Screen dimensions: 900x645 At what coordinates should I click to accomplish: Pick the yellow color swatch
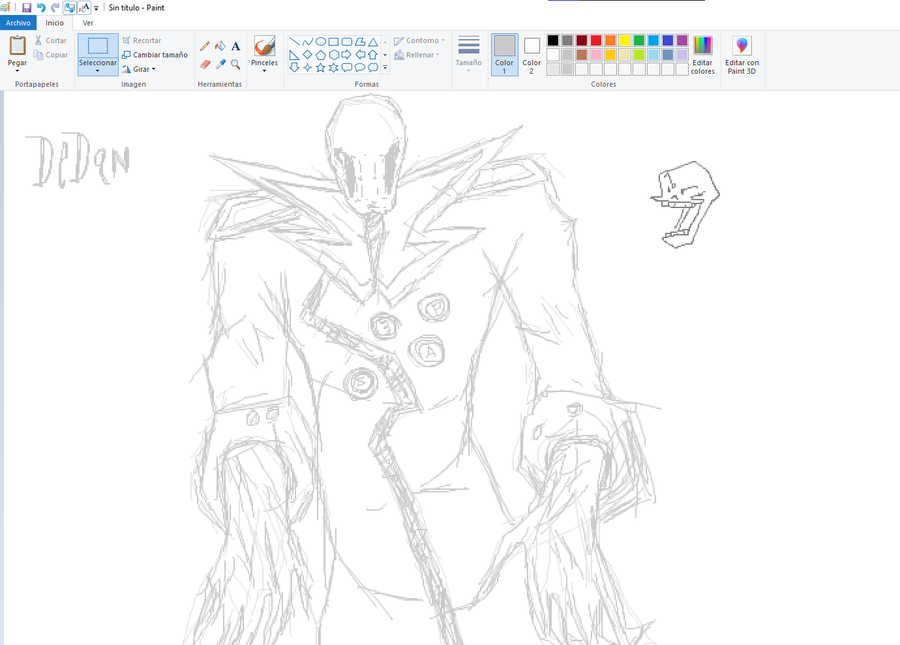click(x=624, y=40)
